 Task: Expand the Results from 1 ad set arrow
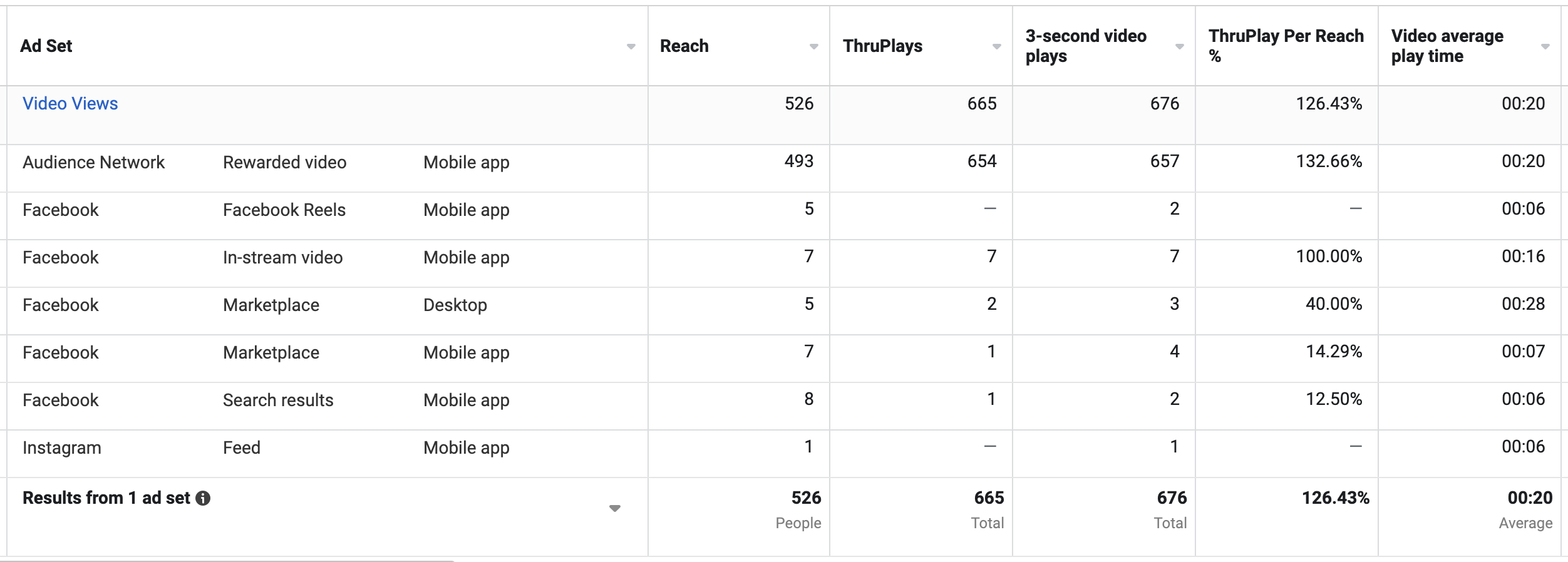tap(615, 508)
